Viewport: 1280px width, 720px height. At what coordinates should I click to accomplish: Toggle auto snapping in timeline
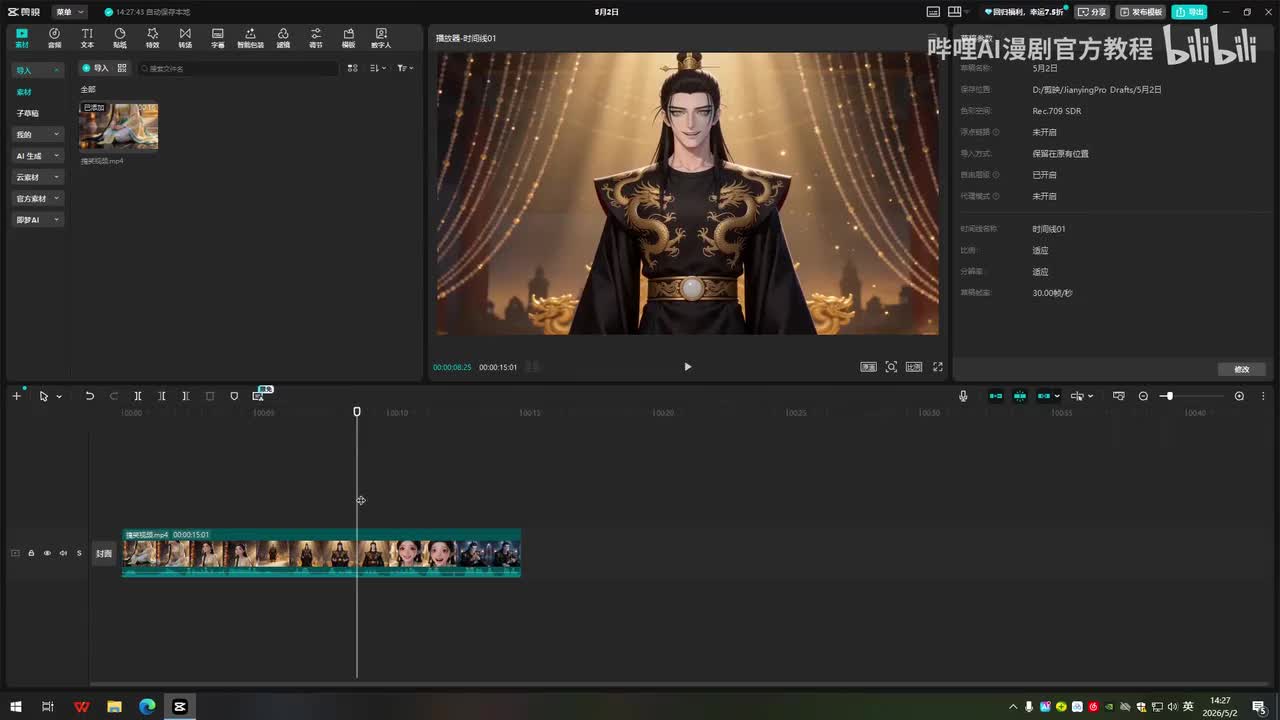coord(1020,396)
